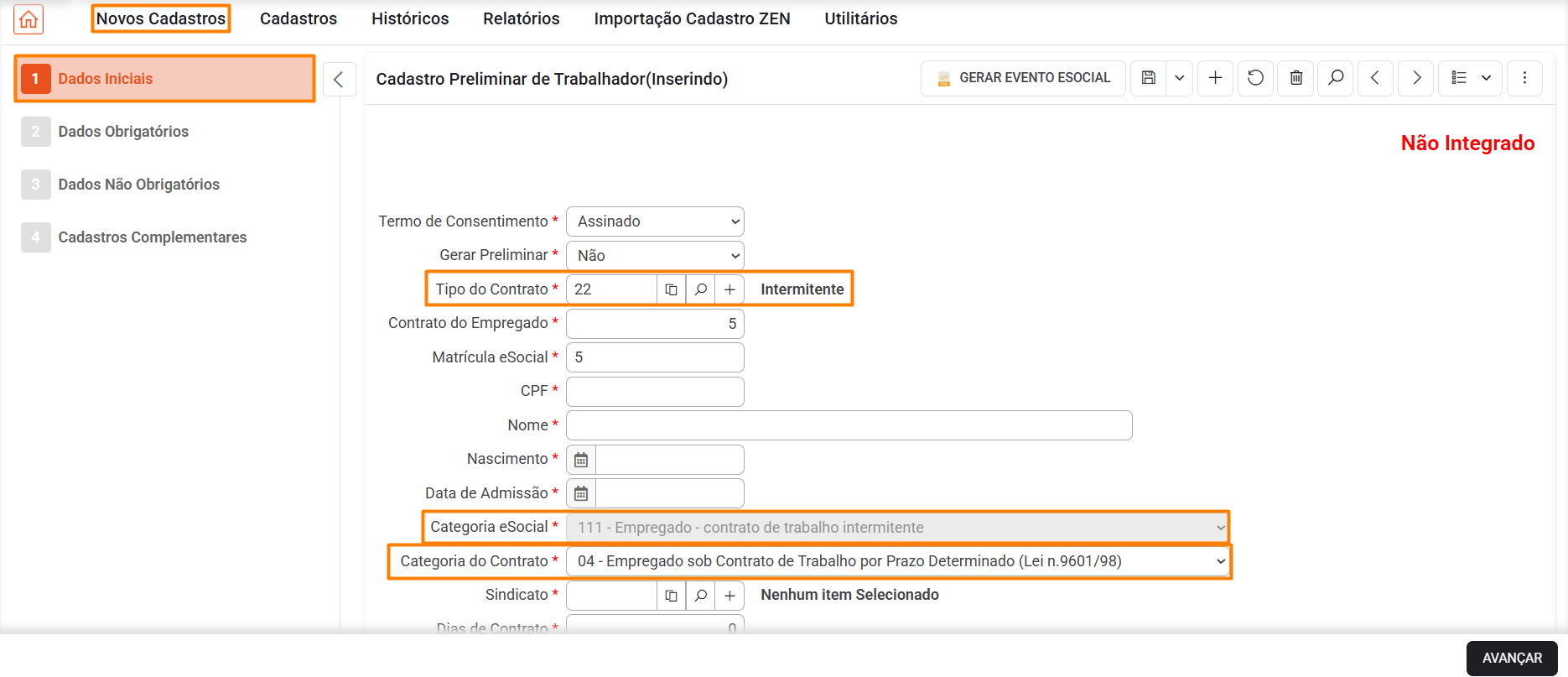This screenshot has width=1568, height=677.
Task: Open copy icon in Tipo do Contrato
Action: [671, 289]
